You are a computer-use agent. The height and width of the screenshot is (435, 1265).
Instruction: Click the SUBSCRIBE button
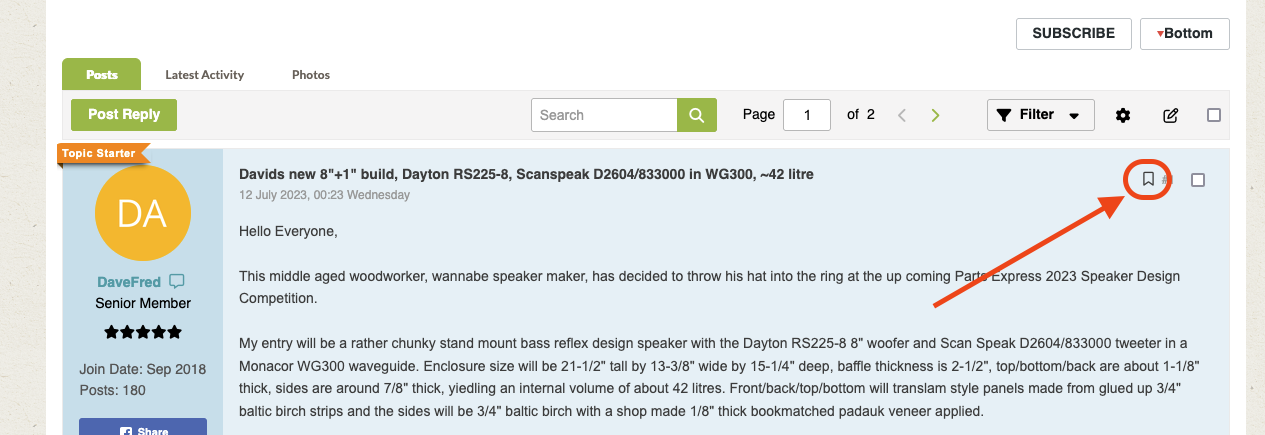[x=1074, y=33]
